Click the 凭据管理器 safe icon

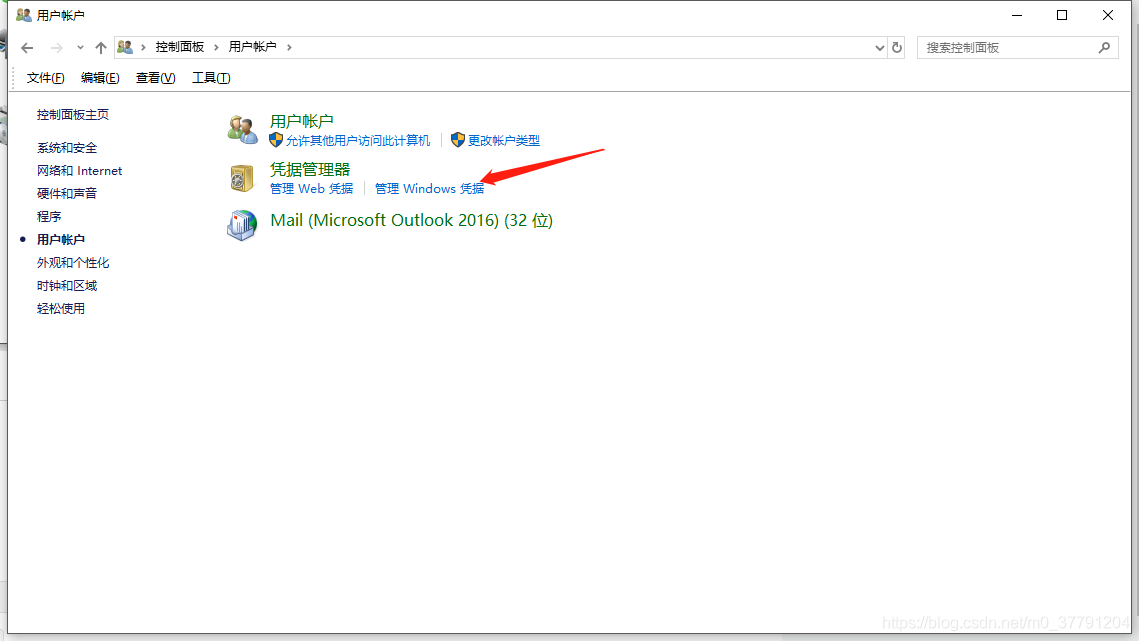click(x=242, y=178)
